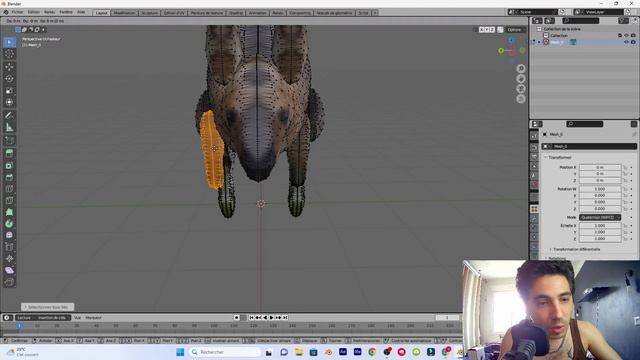Select the Rotate tool in the toolbar
The width and height of the screenshot is (640, 360).
tap(9, 78)
